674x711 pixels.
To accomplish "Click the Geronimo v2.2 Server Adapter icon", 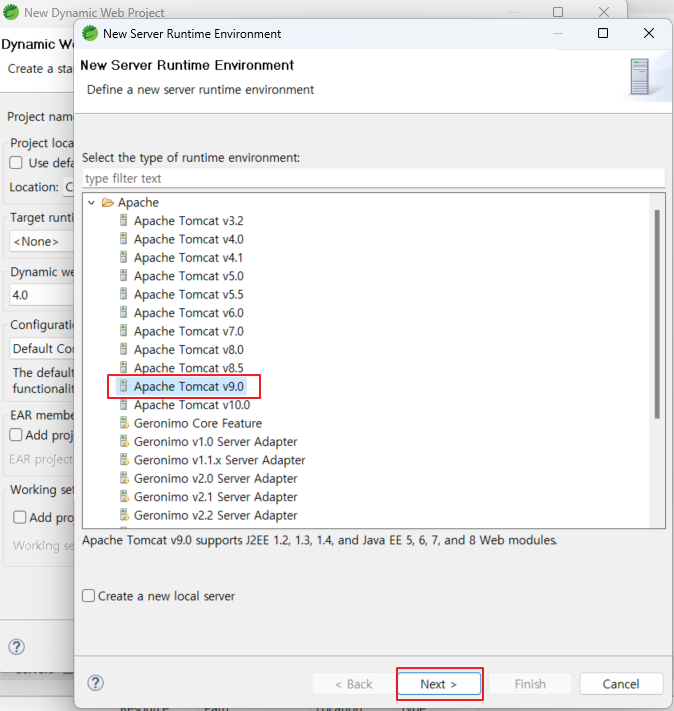I will (x=124, y=515).
